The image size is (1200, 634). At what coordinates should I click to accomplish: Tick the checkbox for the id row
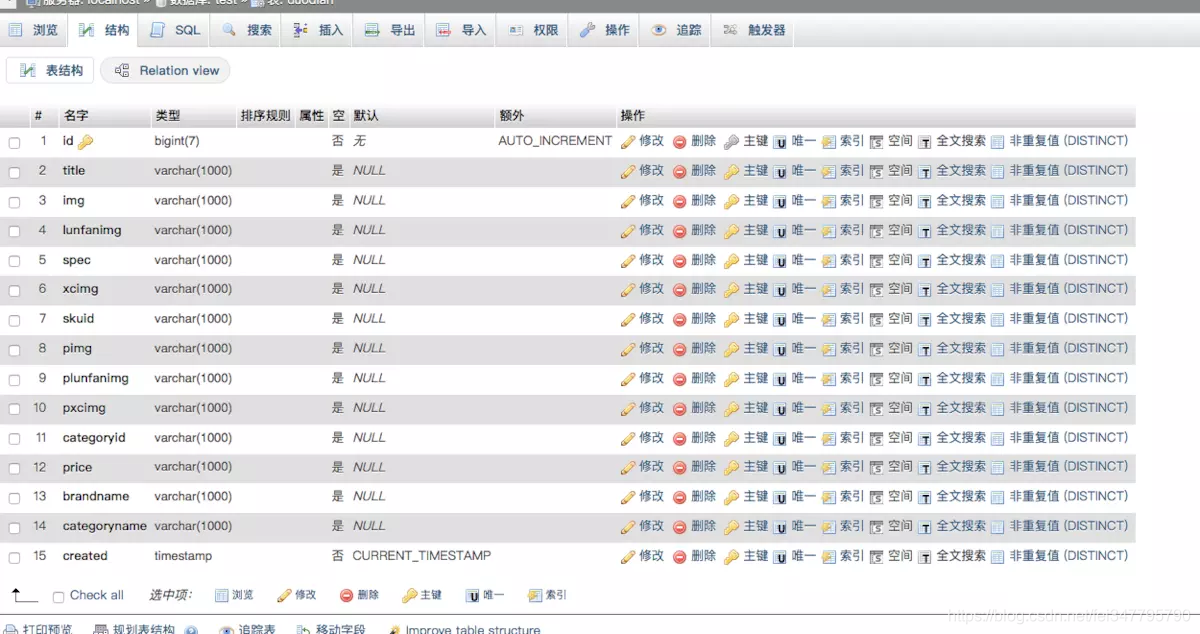click(15, 143)
